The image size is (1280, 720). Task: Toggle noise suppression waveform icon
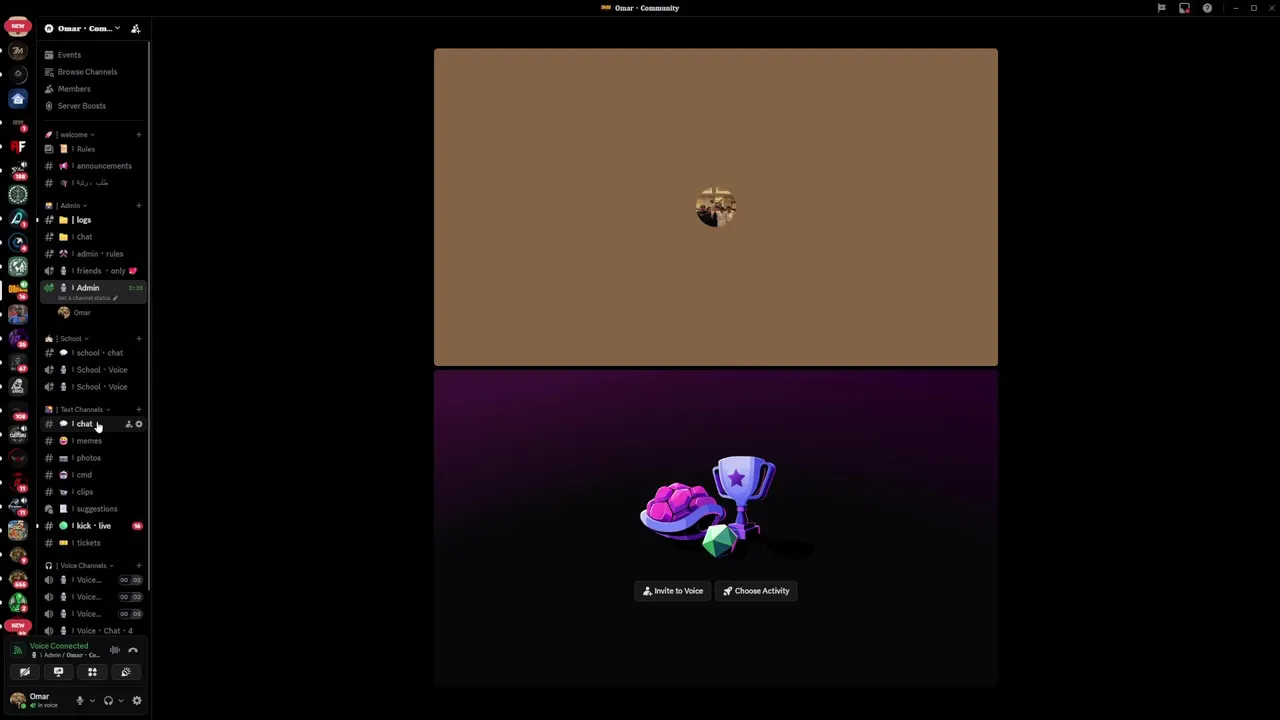pyautogui.click(x=115, y=650)
